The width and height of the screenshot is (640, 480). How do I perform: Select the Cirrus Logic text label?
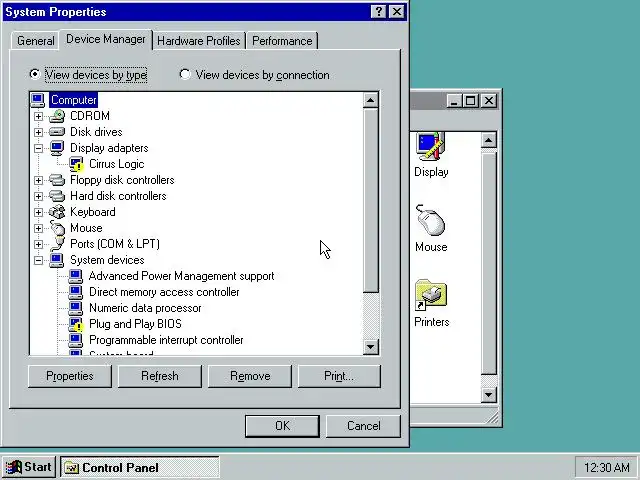pyautogui.click(x=117, y=164)
